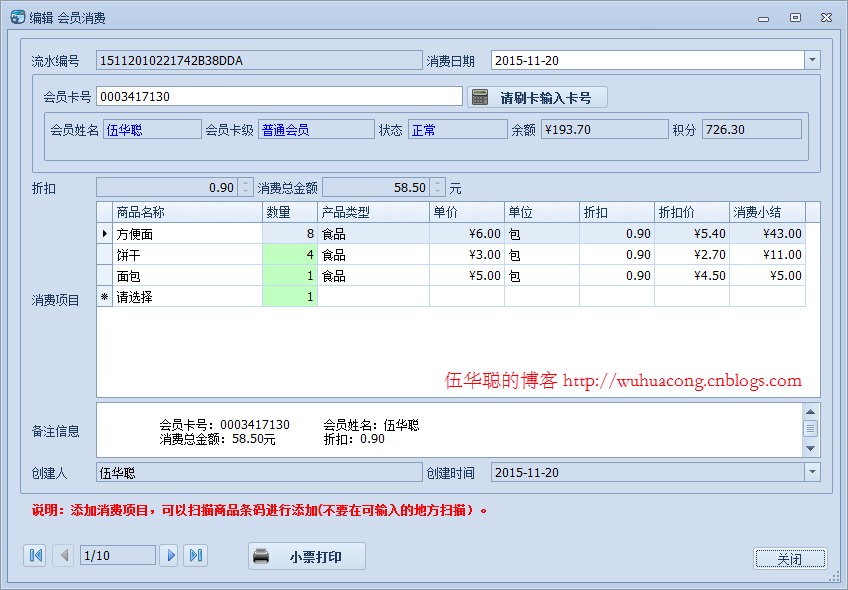Click the 单价 column header
Viewport: 848px width, 590px height.
click(467, 212)
